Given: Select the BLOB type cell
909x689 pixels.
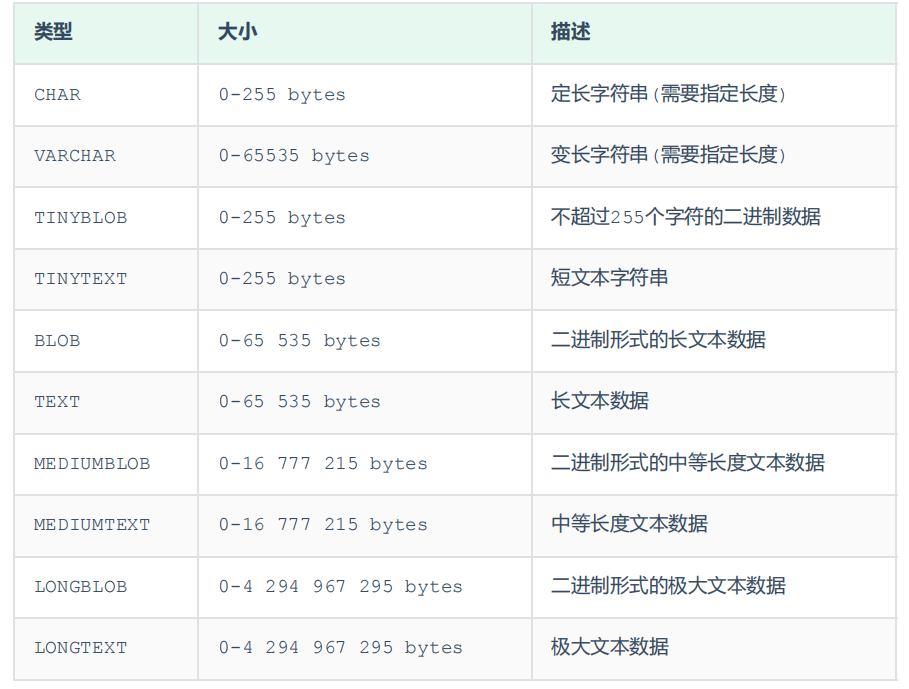Looking at the screenshot, I should pyautogui.click(x=57, y=341).
